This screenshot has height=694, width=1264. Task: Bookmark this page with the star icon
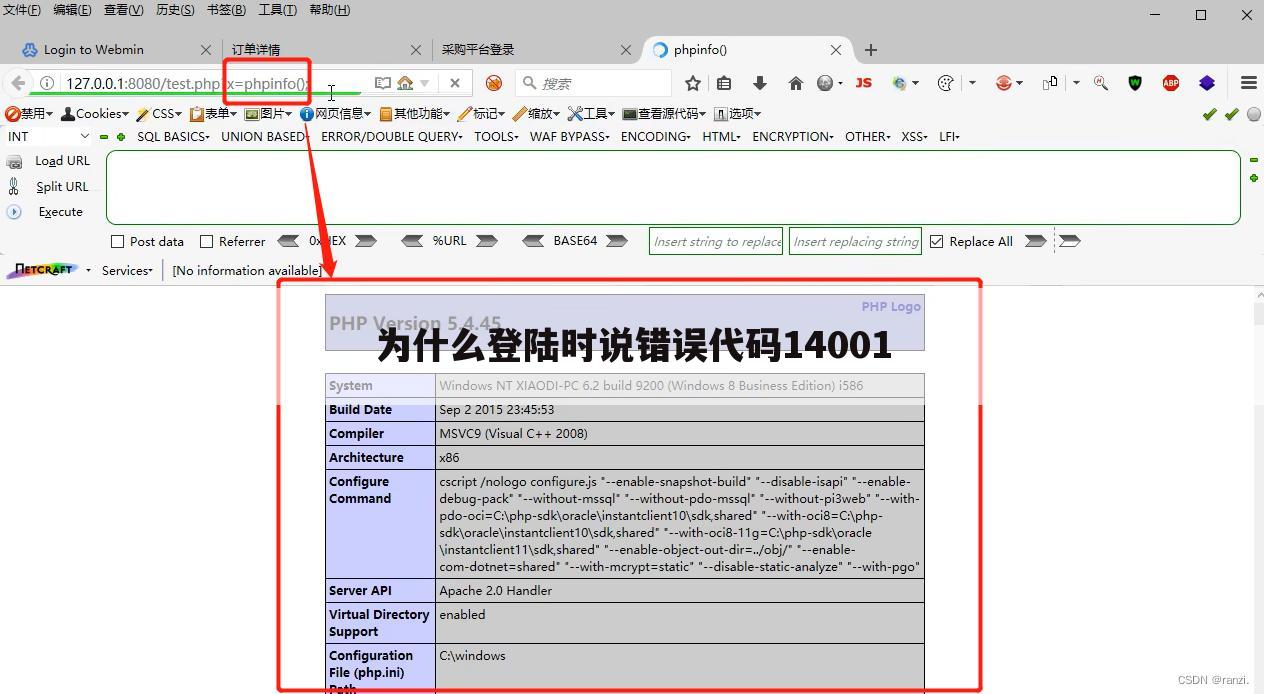(x=692, y=83)
